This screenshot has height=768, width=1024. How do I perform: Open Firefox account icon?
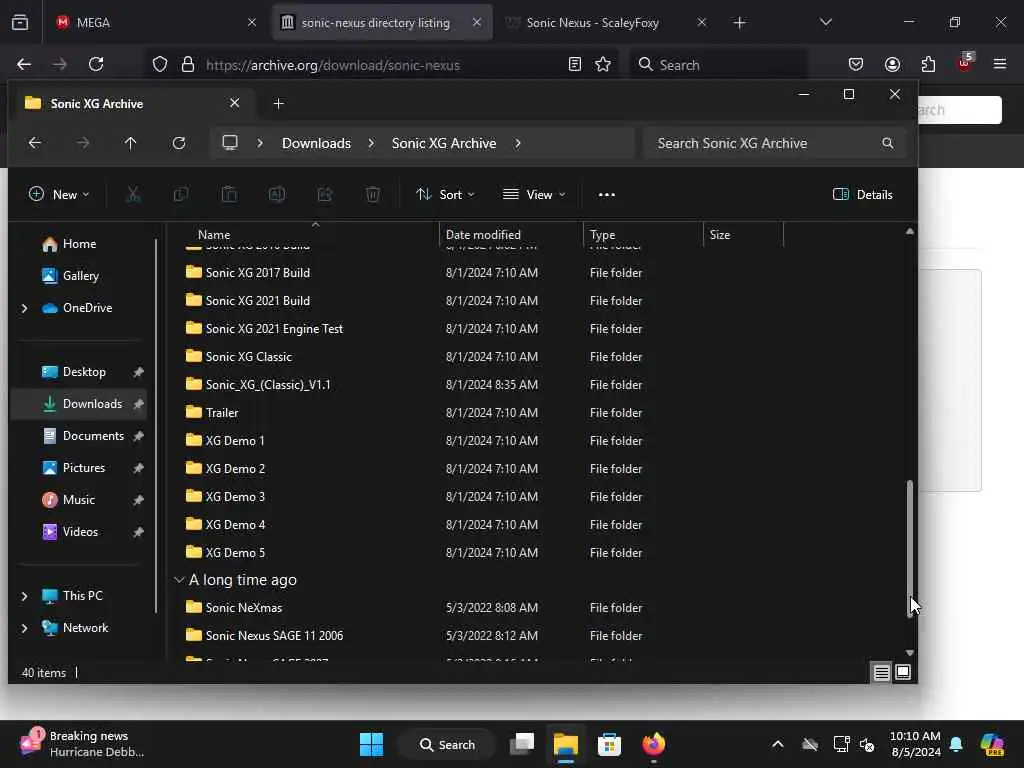(x=892, y=64)
